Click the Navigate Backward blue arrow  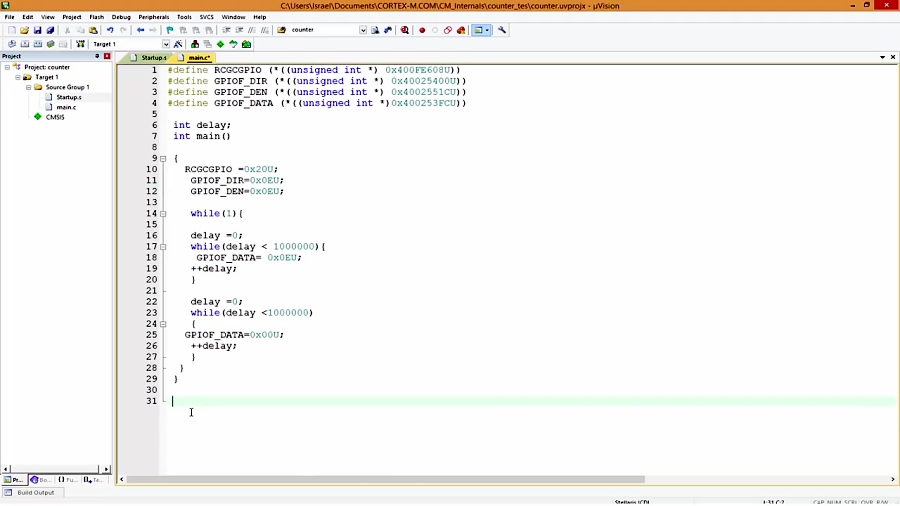click(x=140, y=30)
